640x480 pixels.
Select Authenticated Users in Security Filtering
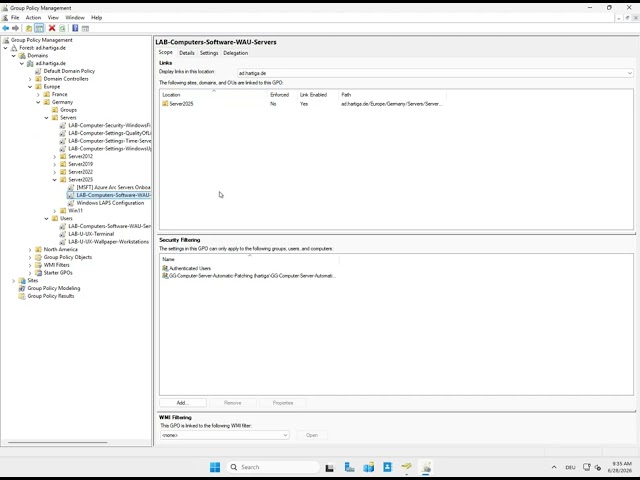190,268
